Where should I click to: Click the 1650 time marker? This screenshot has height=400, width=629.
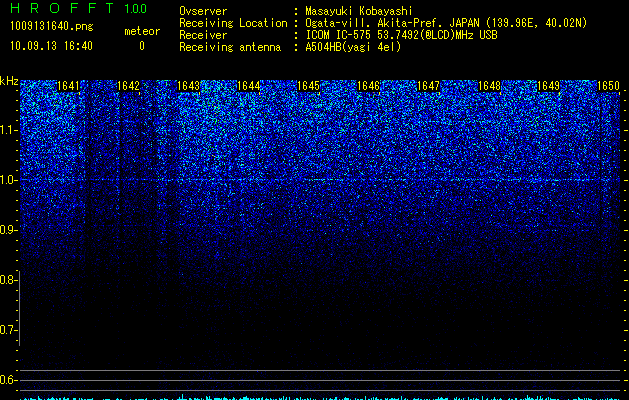[609, 86]
